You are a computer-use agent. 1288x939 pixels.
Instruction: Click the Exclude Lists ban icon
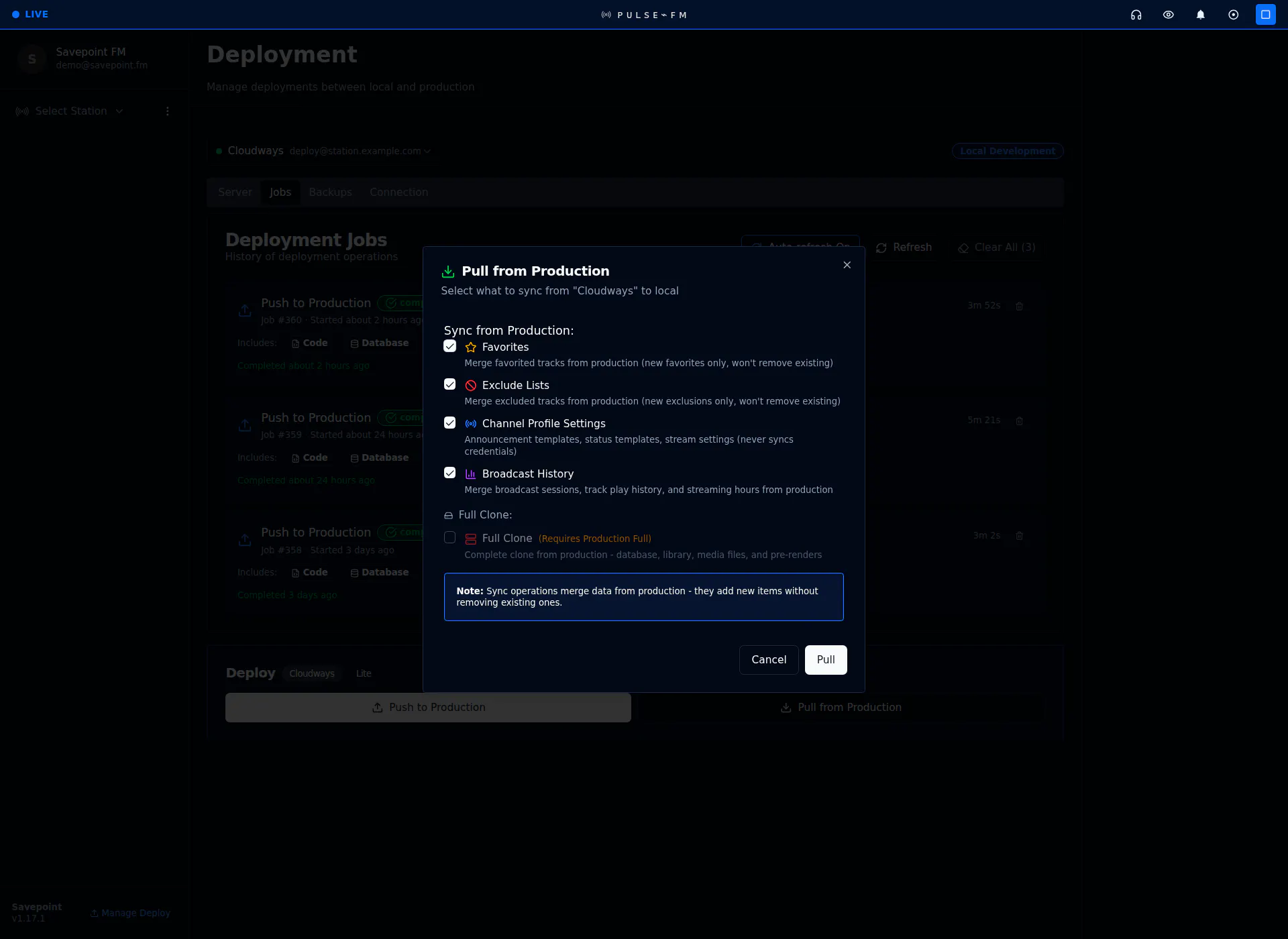pos(470,386)
